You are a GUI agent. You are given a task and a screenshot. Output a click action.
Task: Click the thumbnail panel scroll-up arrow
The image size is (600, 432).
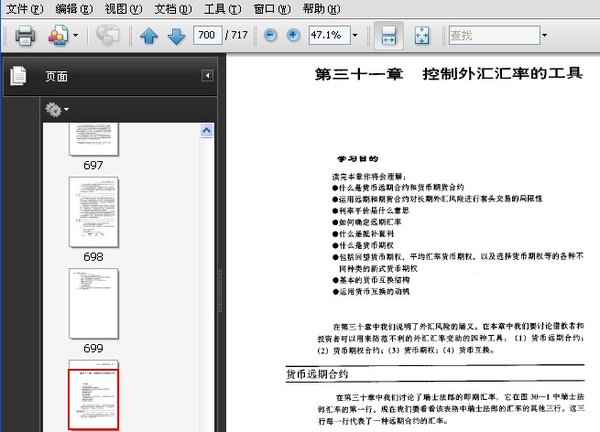(207, 129)
